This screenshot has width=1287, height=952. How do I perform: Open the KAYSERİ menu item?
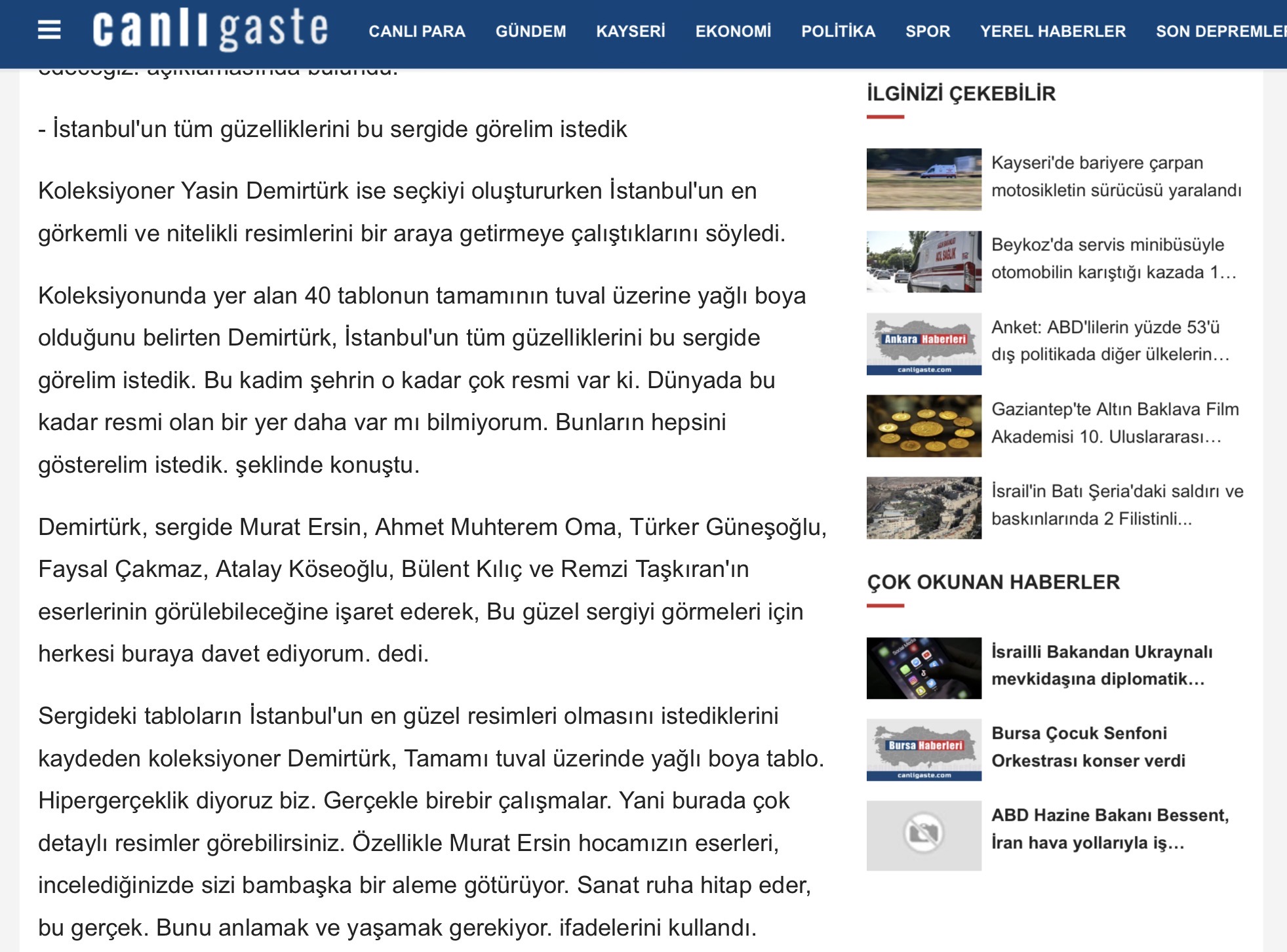(x=631, y=31)
